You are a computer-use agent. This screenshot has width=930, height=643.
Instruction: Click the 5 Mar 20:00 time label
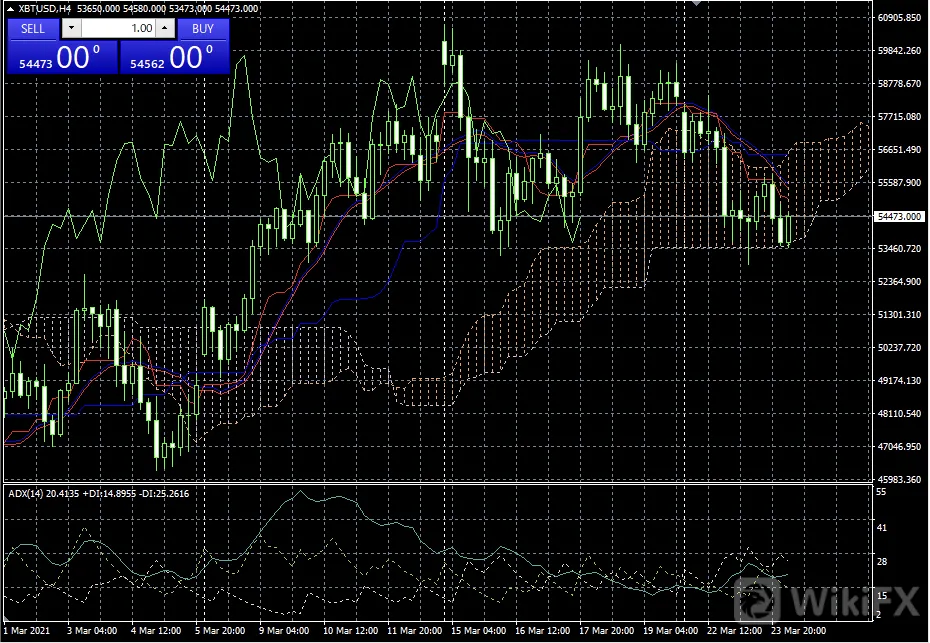click(220, 631)
